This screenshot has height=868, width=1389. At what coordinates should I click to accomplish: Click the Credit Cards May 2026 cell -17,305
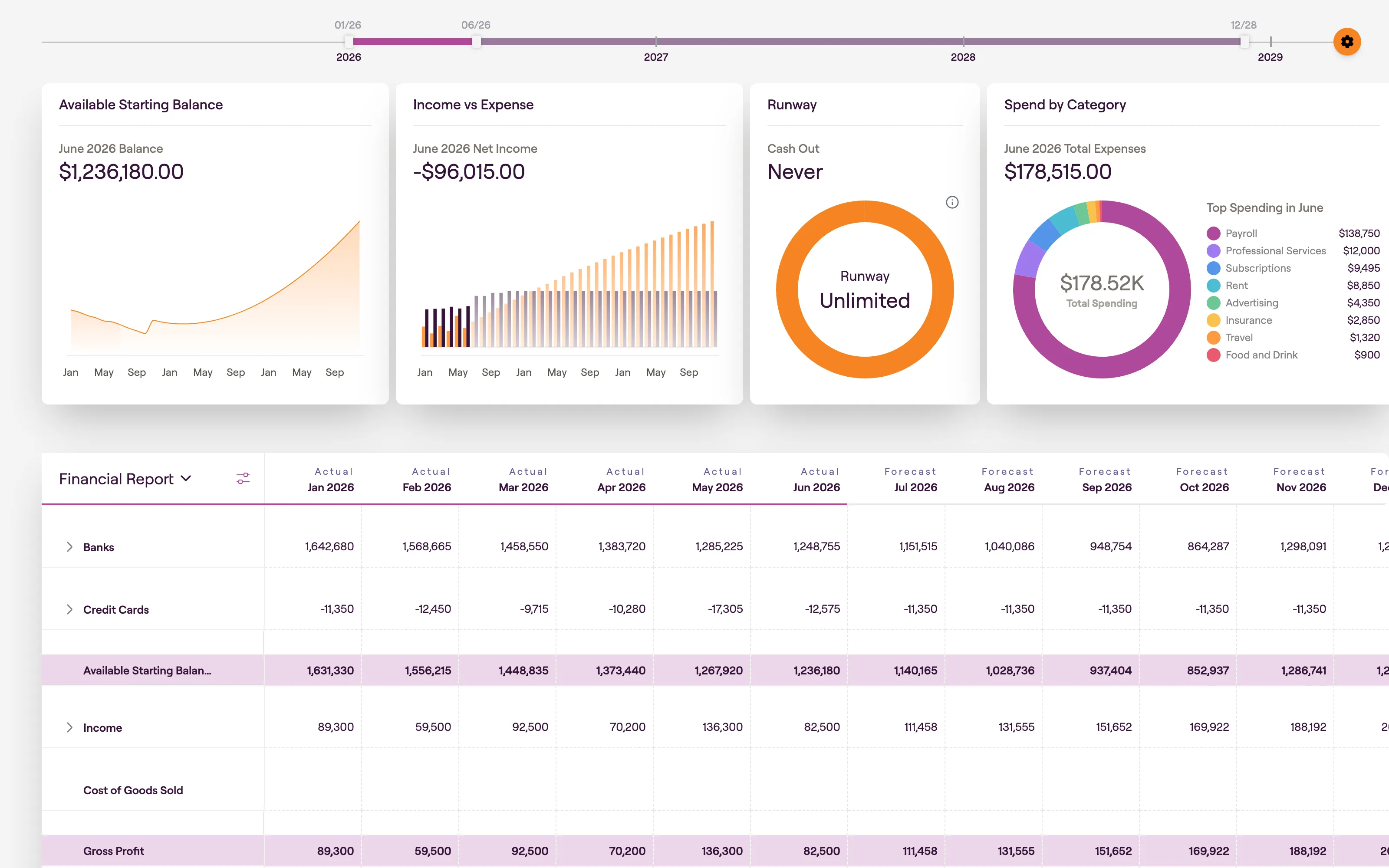(x=725, y=609)
